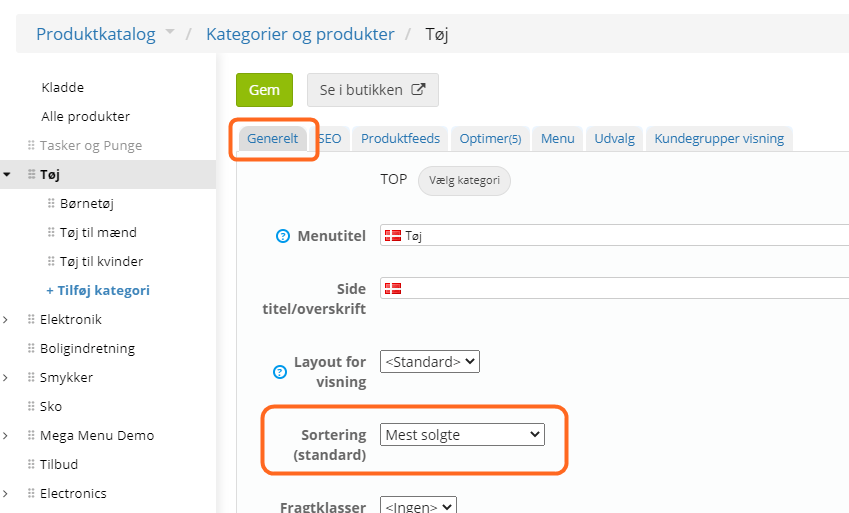Click the Vælg kategori button
This screenshot has height=513, width=849.
coord(464,180)
